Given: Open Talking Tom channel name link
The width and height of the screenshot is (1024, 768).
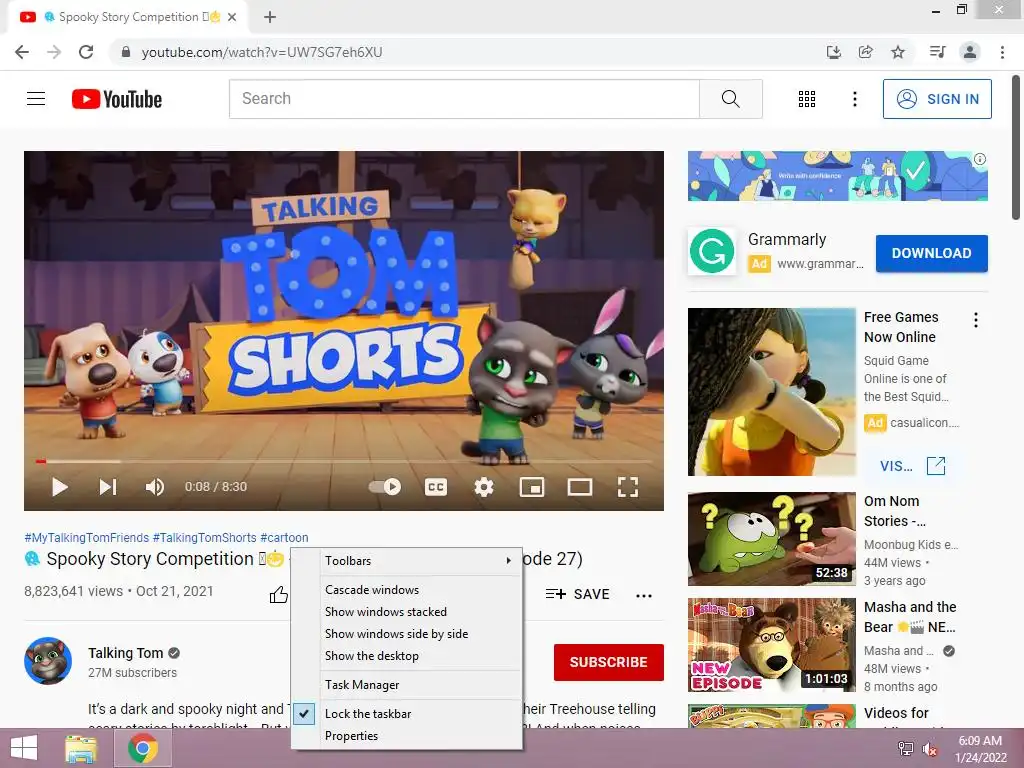Looking at the screenshot, I should coord(125,653).
